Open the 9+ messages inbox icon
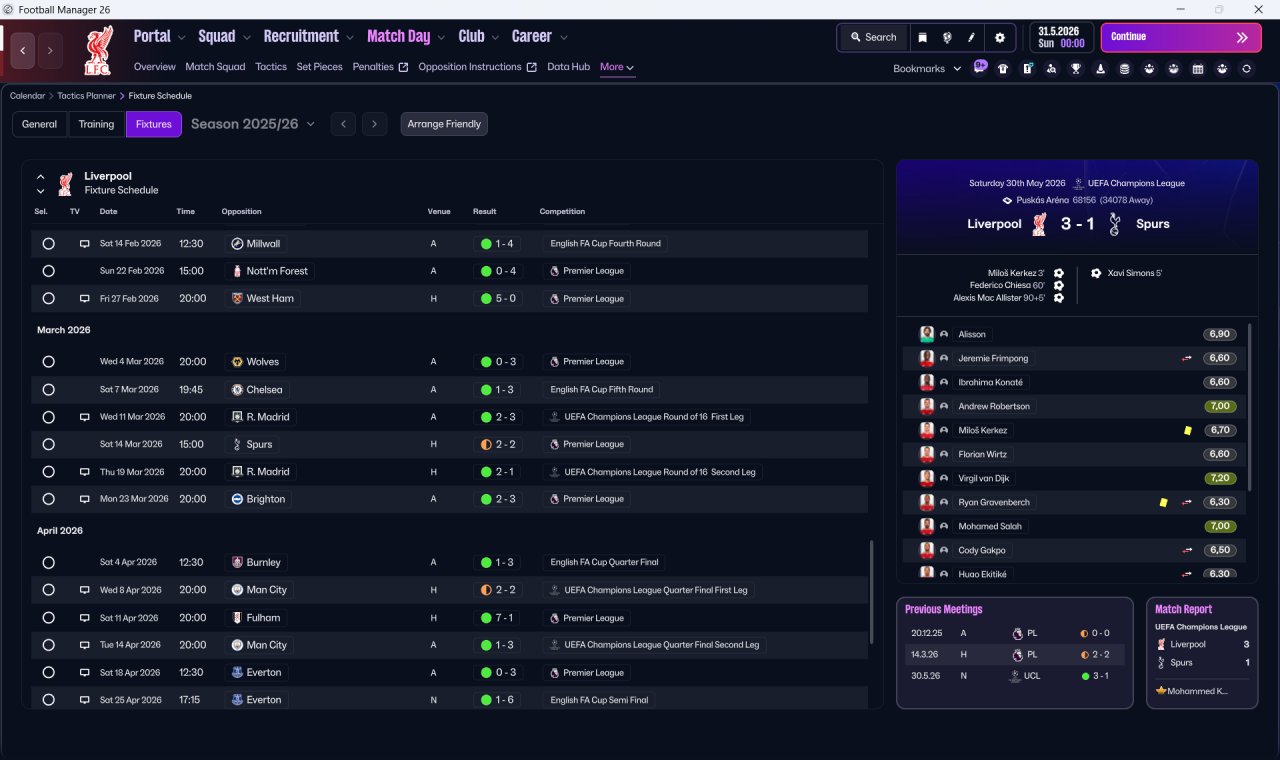 (980, 67)
